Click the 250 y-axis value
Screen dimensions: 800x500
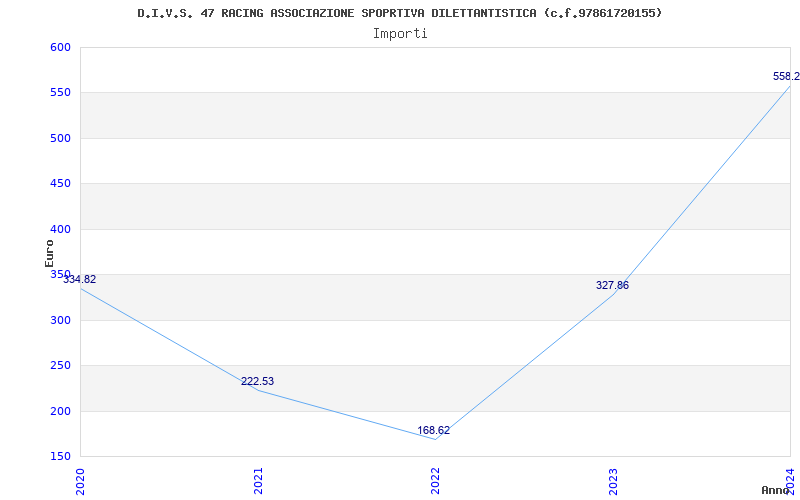(60, 366)
